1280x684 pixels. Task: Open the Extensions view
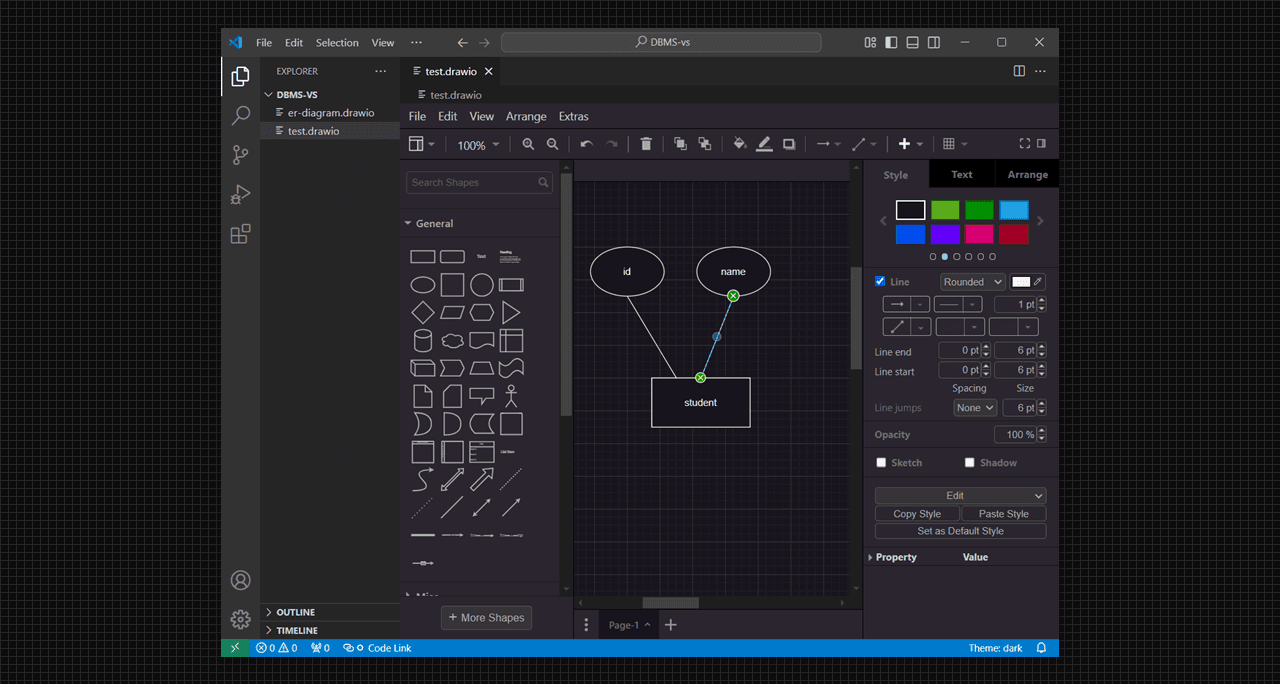[x=240, y=234]
